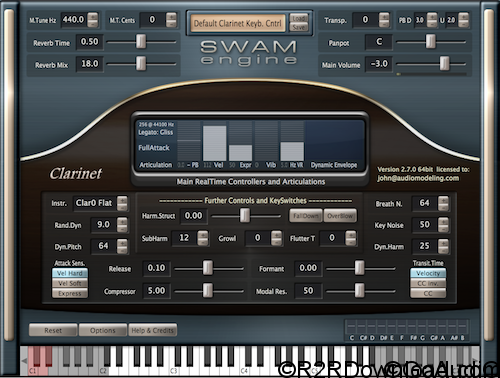
Task: Click the preset name display field
Action: coord(238,23)
